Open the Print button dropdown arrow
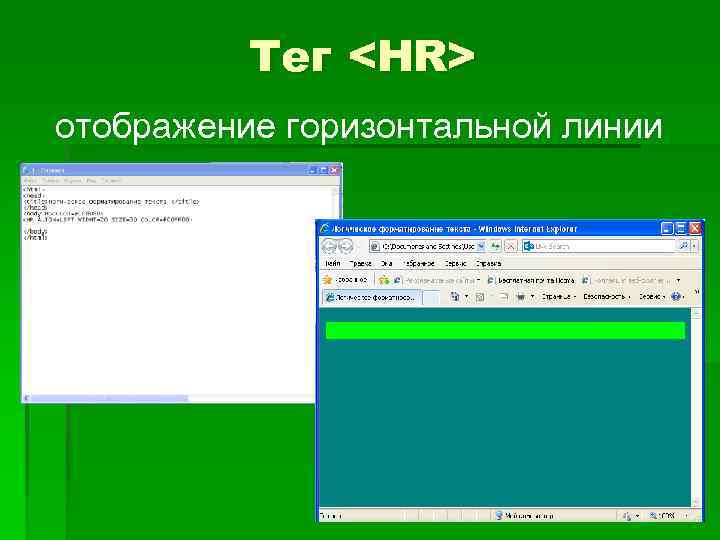This screenshot has width=720, height=540. pyautogui.click(x=532, y=297)
